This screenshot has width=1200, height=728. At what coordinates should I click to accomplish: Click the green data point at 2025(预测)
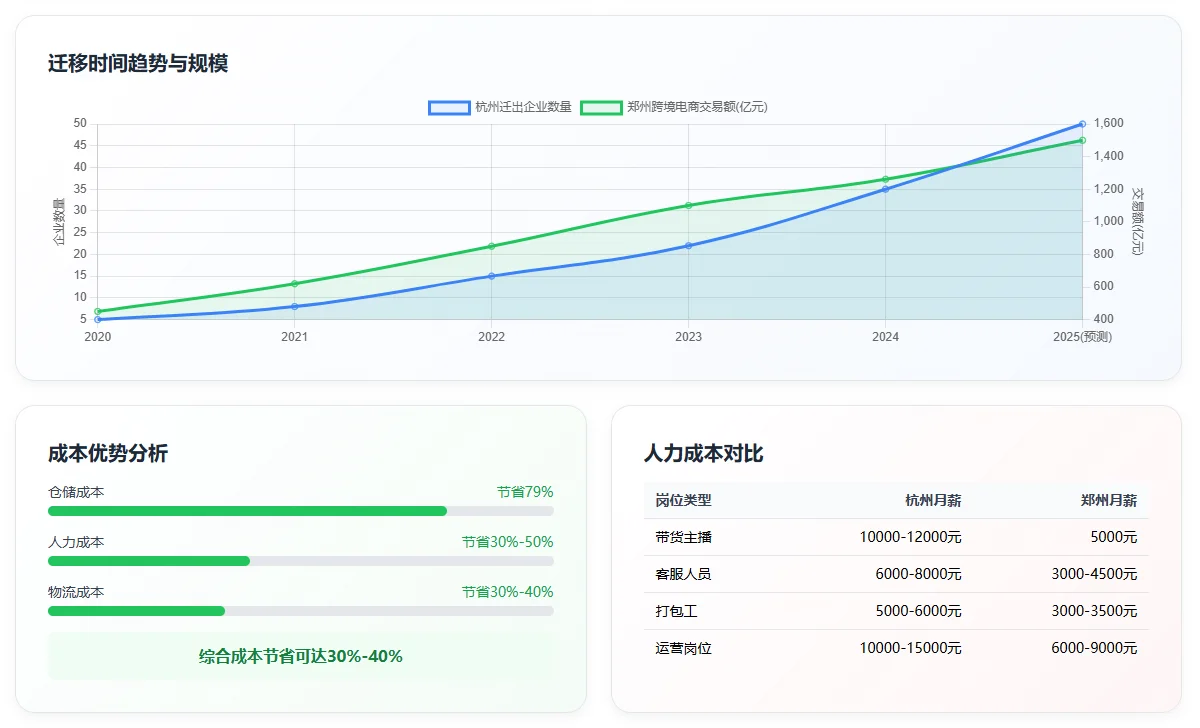point(1082,140)
